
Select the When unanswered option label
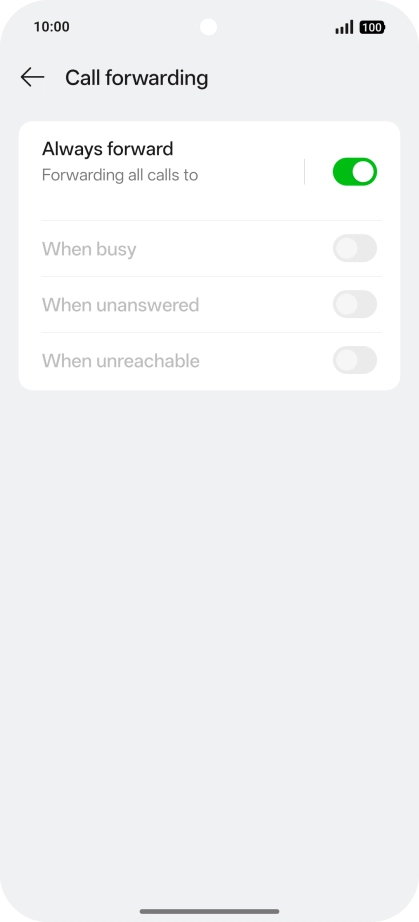point(120,305)
